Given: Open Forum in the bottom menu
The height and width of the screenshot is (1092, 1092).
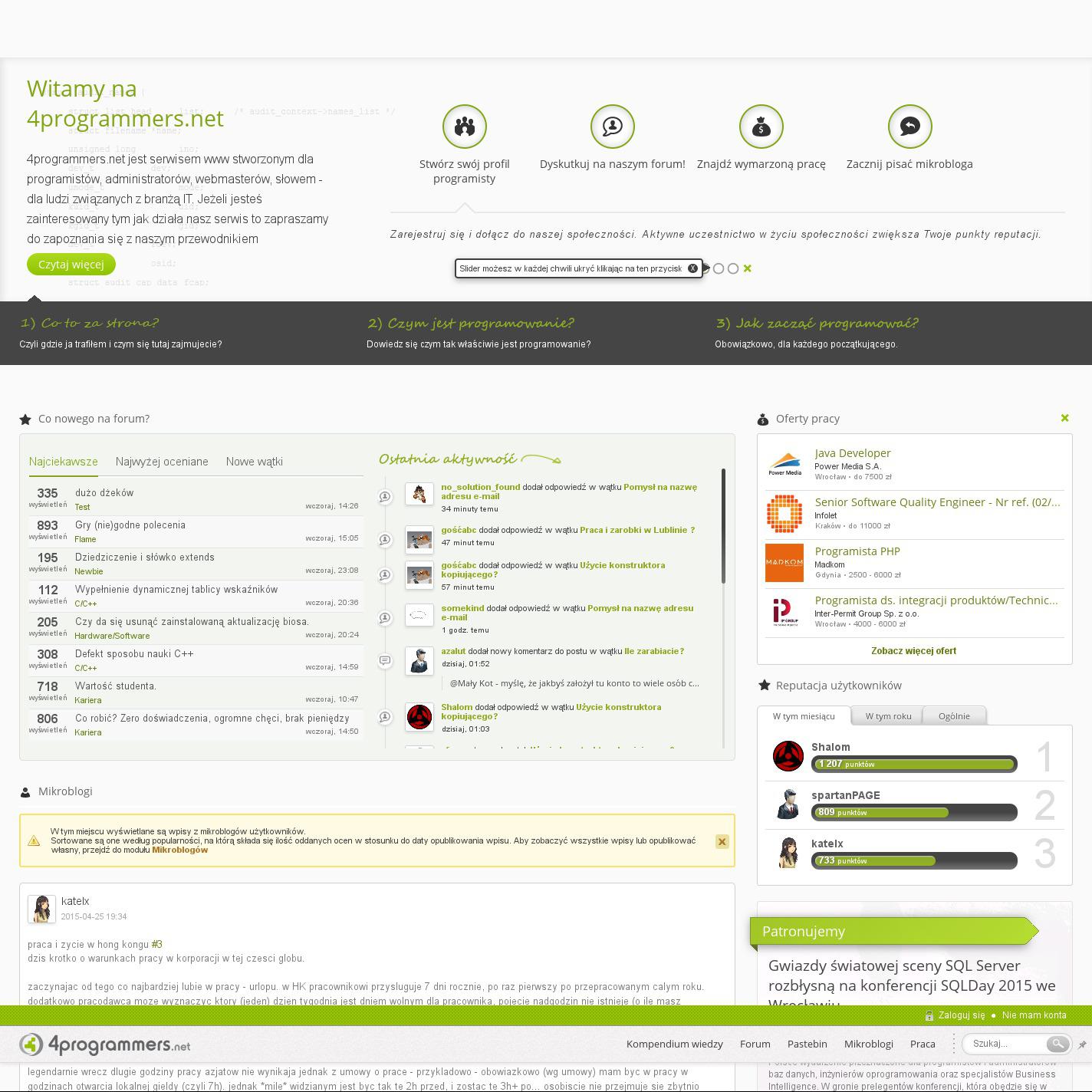Looking at the screenshot, I should point(755,1044).
